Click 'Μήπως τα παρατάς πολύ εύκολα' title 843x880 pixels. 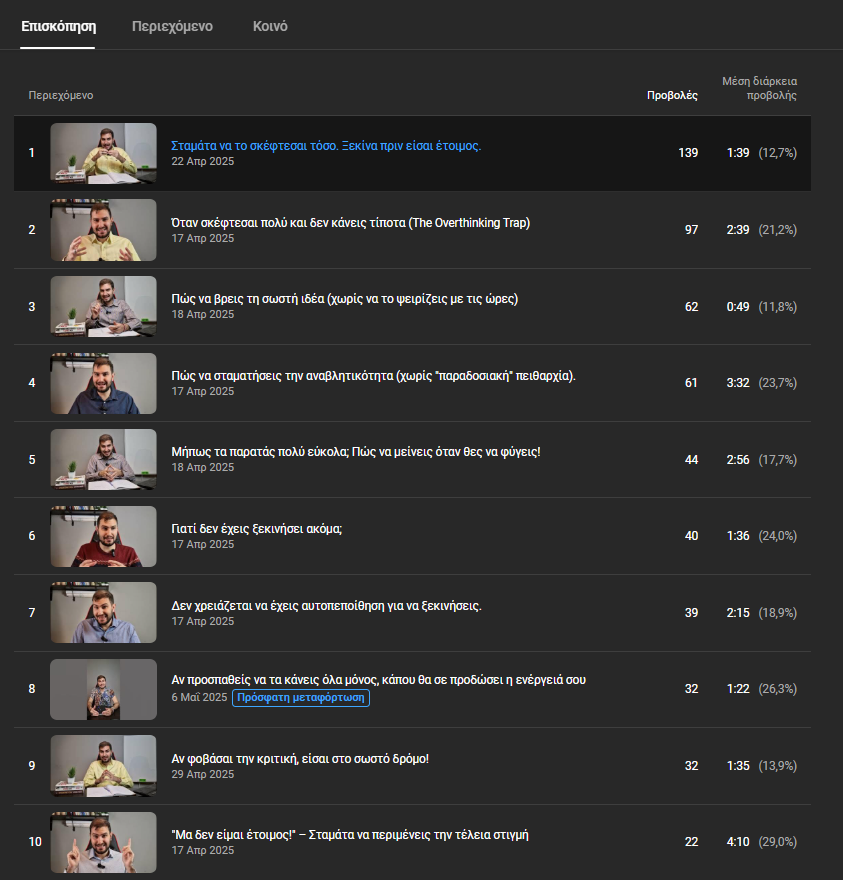(x=355, y=452)
